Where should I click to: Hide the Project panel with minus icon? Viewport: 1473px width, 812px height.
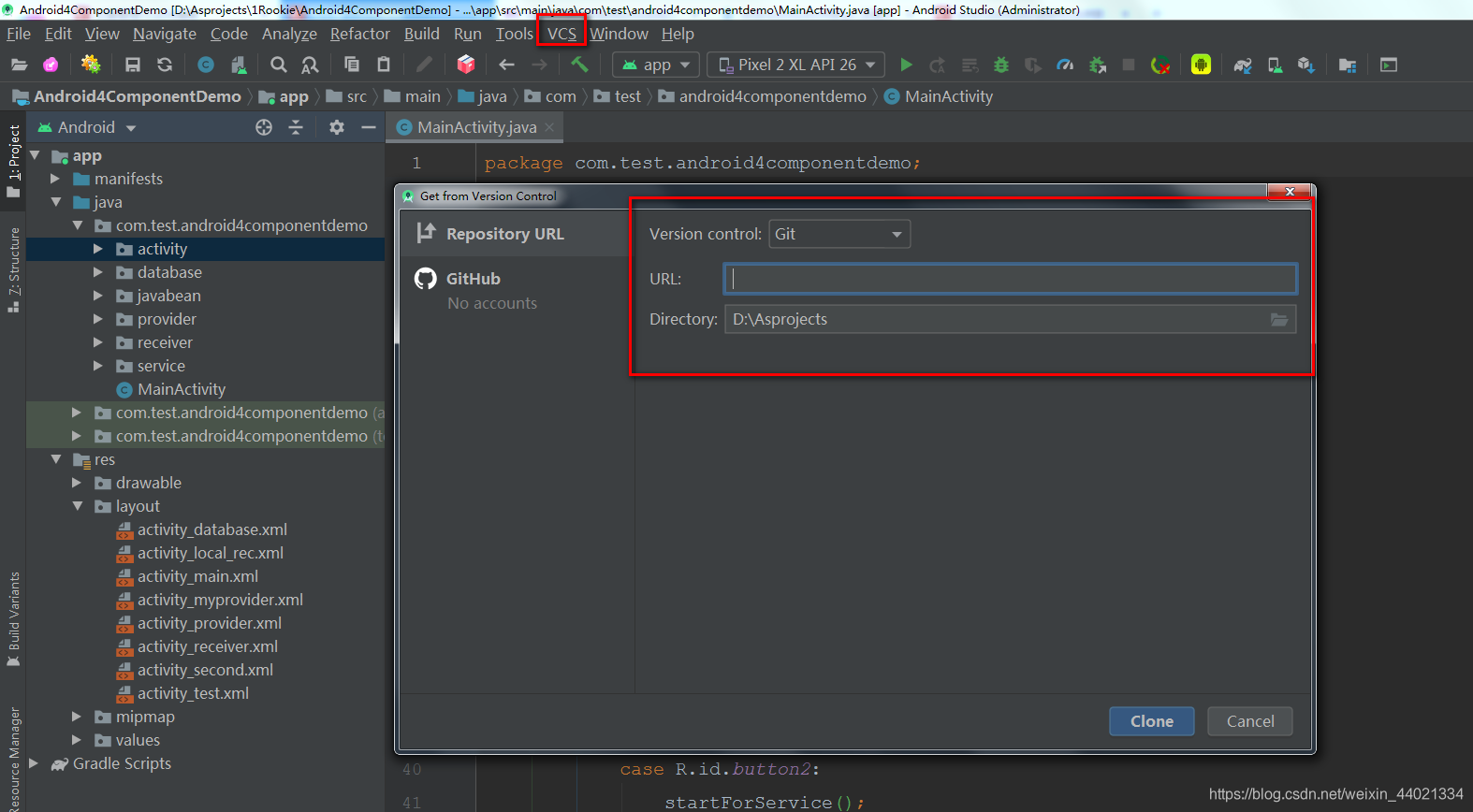(x=369, y=127)
